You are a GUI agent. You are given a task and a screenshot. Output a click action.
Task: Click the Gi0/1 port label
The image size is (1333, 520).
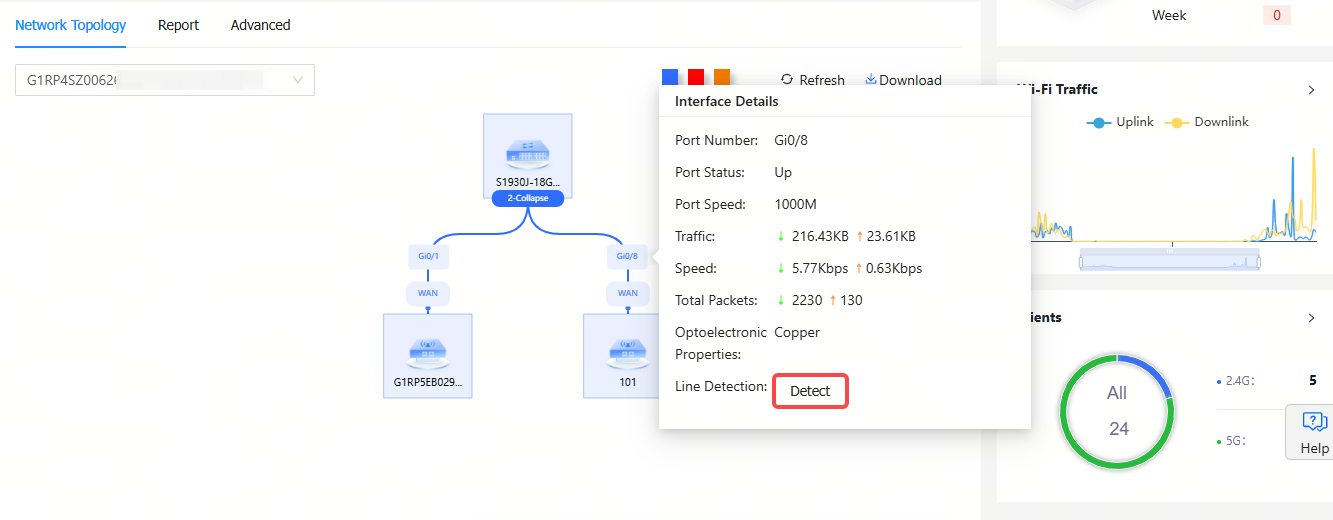tap(428, 256)
